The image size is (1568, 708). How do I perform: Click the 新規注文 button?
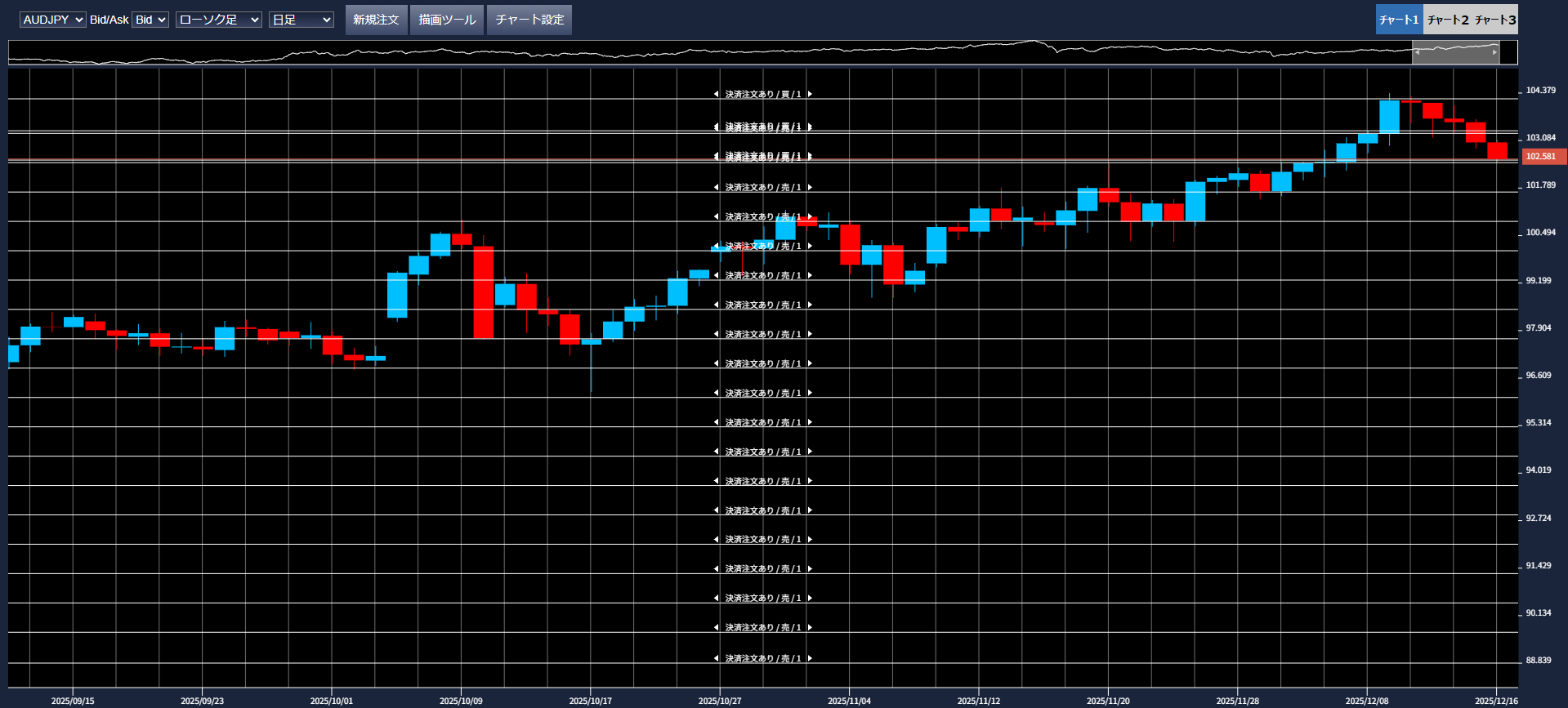(x=376, y=20)
